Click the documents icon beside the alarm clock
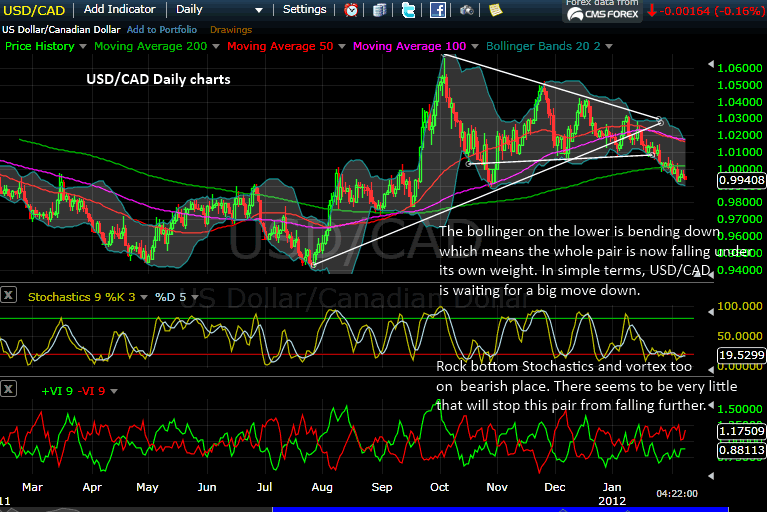767x512 pixels. point(379,10)
